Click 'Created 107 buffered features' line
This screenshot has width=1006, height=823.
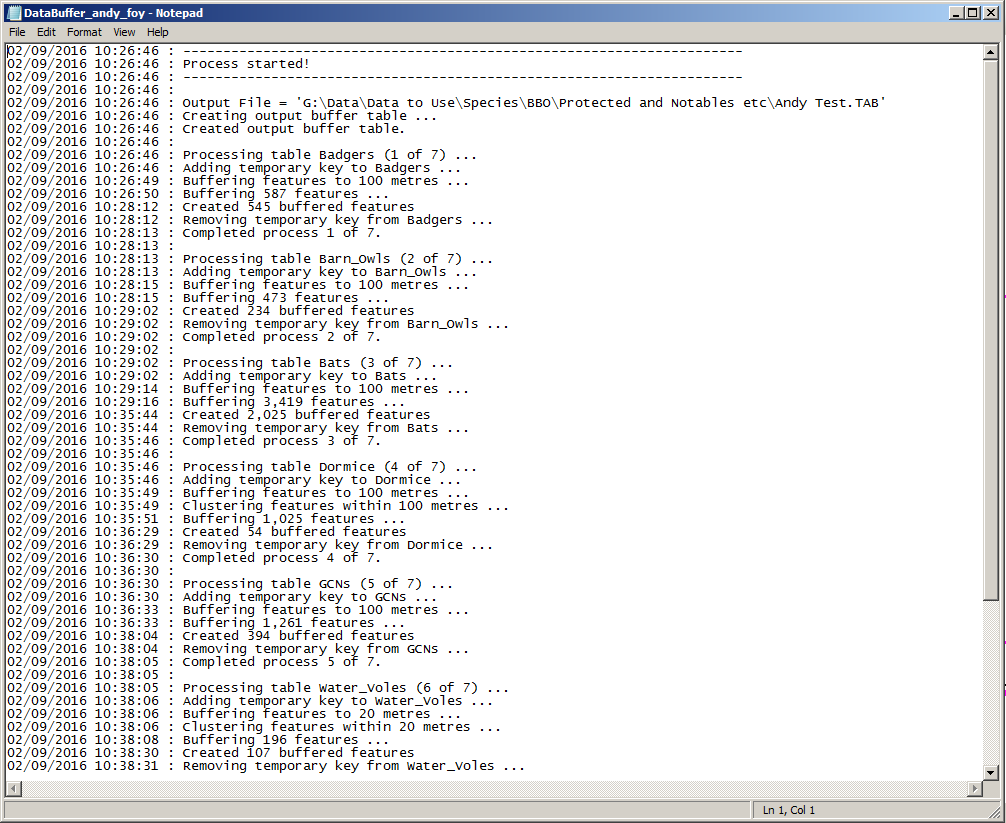[298, 753]
